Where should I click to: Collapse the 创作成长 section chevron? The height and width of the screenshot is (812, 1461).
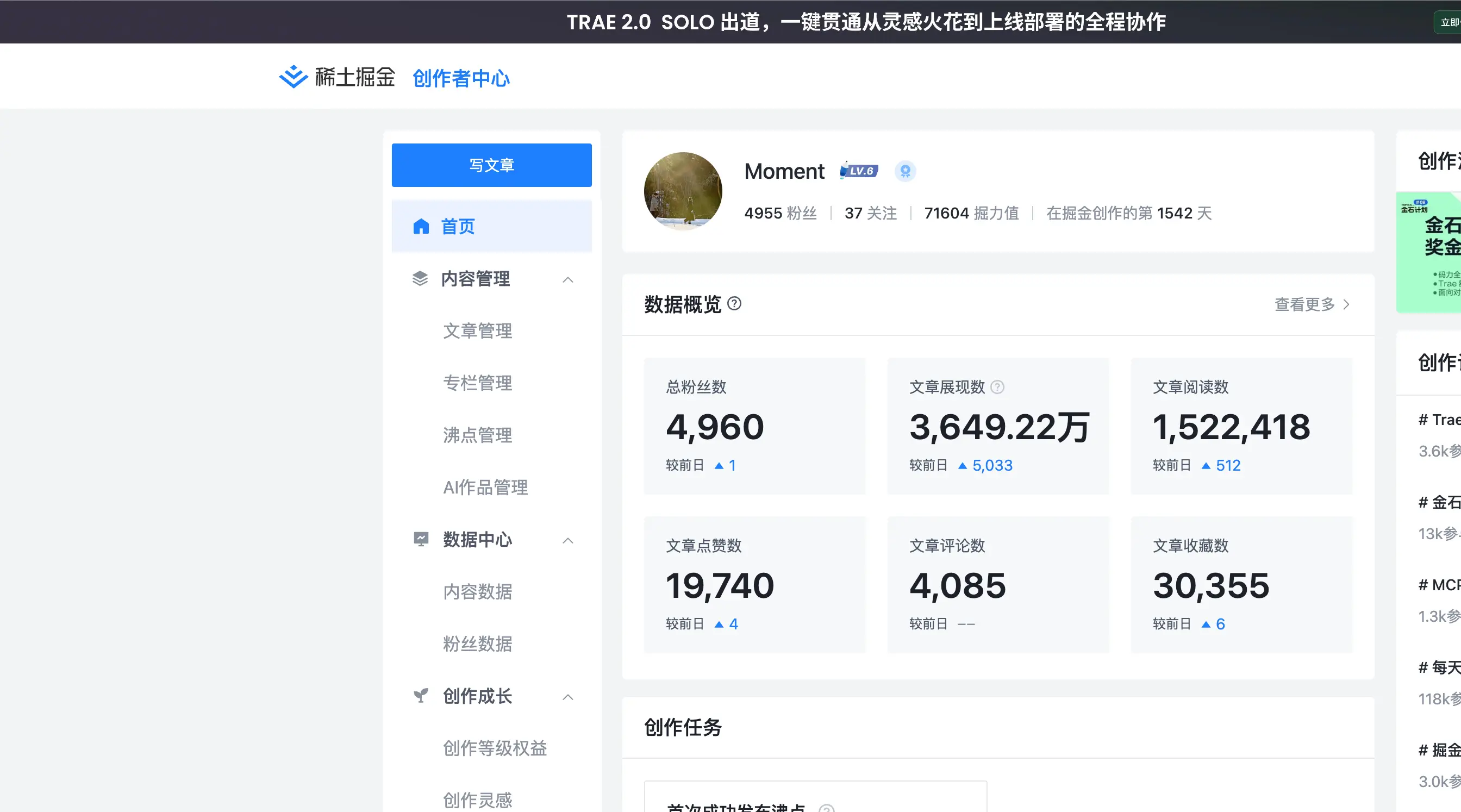pos(568,696)
